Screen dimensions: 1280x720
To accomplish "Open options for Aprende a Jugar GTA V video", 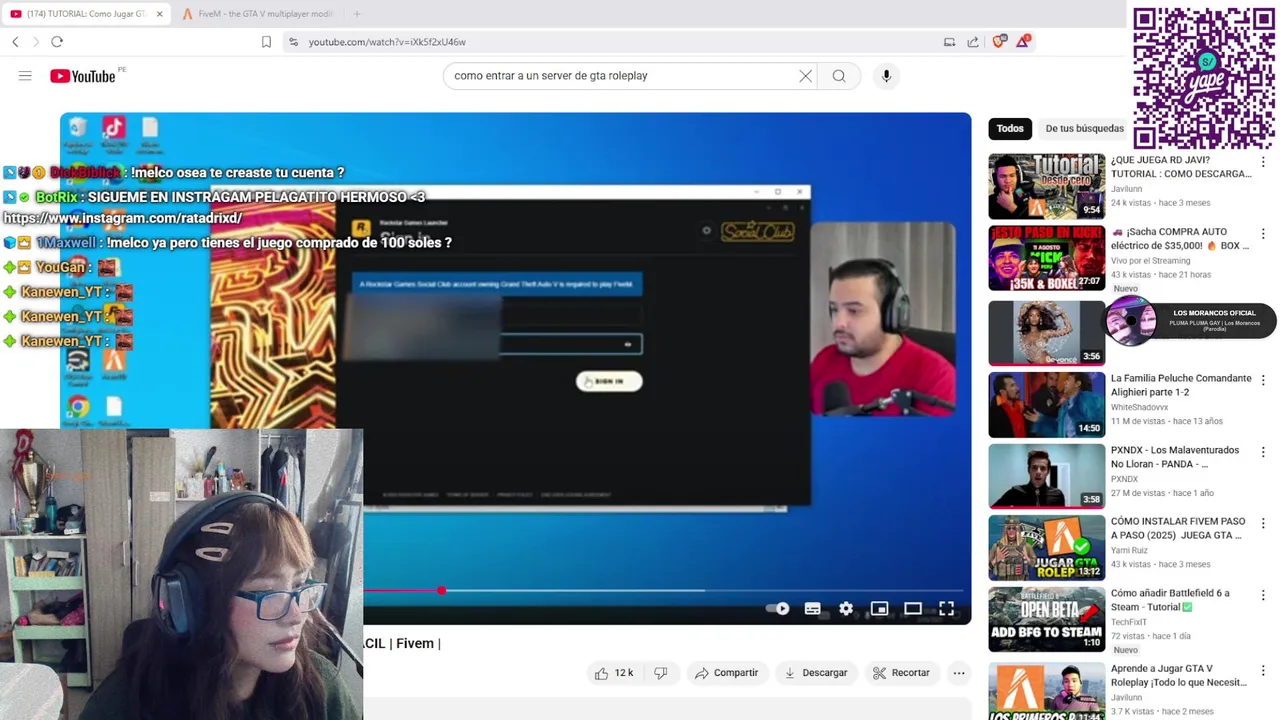I will (1263, 671).
